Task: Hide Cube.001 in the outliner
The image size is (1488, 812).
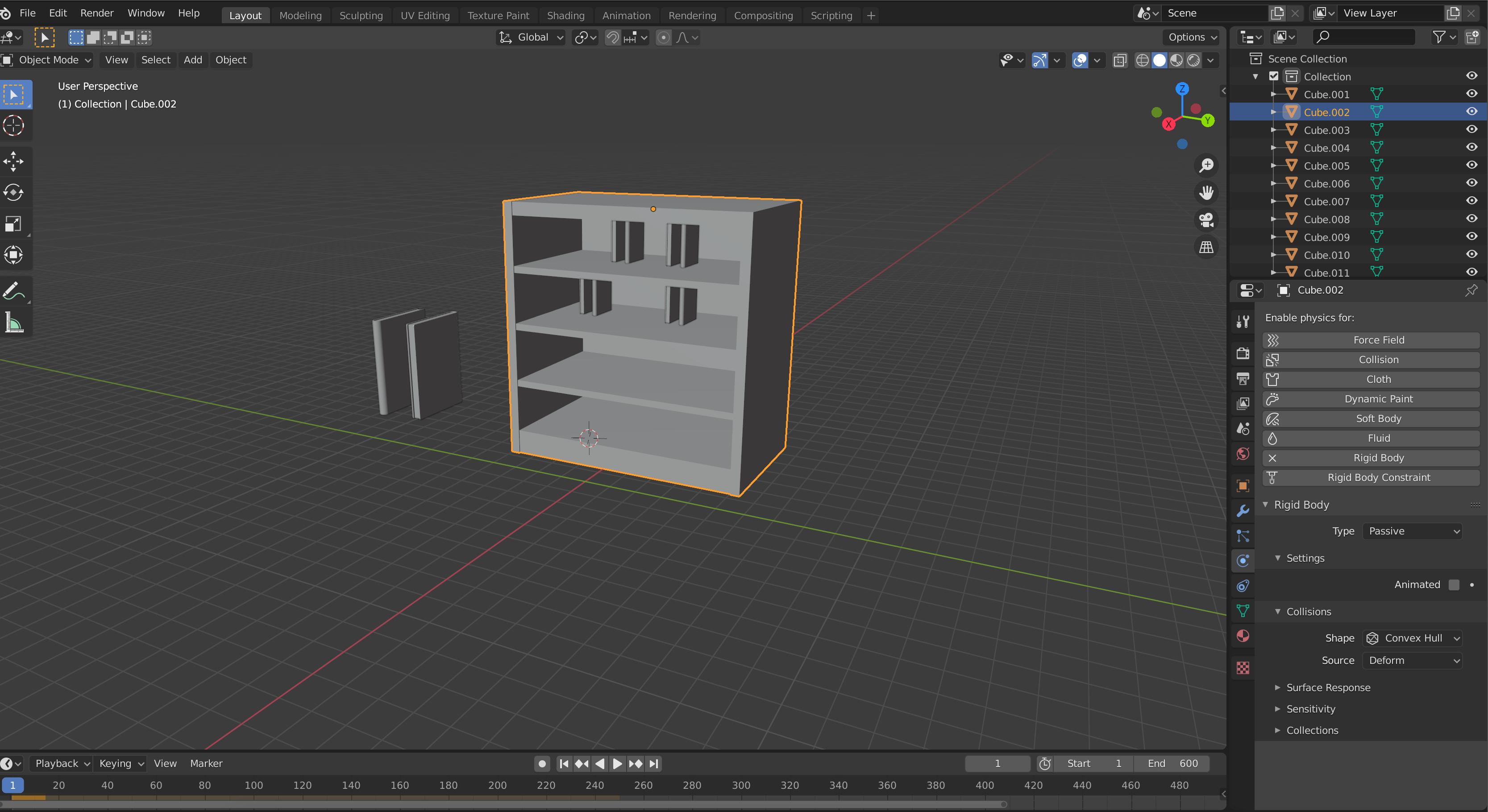Action: (x=1471, y=94)
